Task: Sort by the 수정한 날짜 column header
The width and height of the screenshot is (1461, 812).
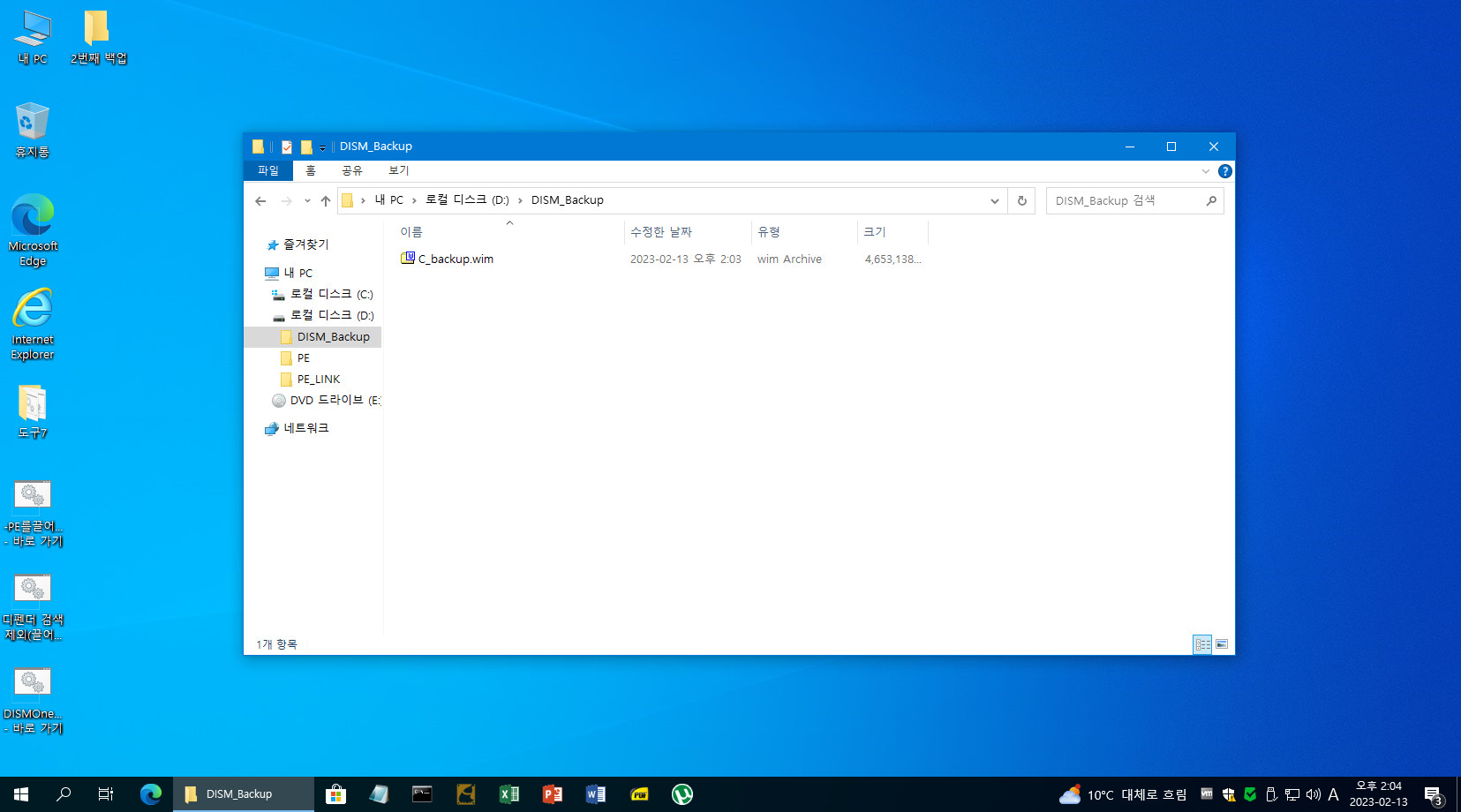Action: [688, 232]
